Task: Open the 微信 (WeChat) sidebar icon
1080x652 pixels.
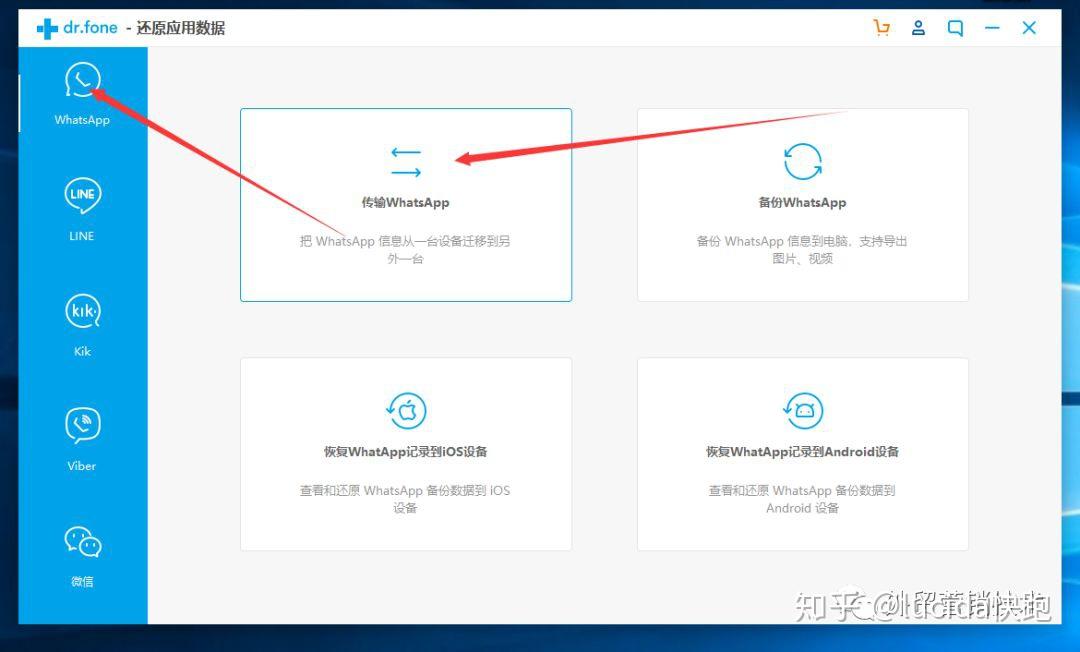Action: 83,542
